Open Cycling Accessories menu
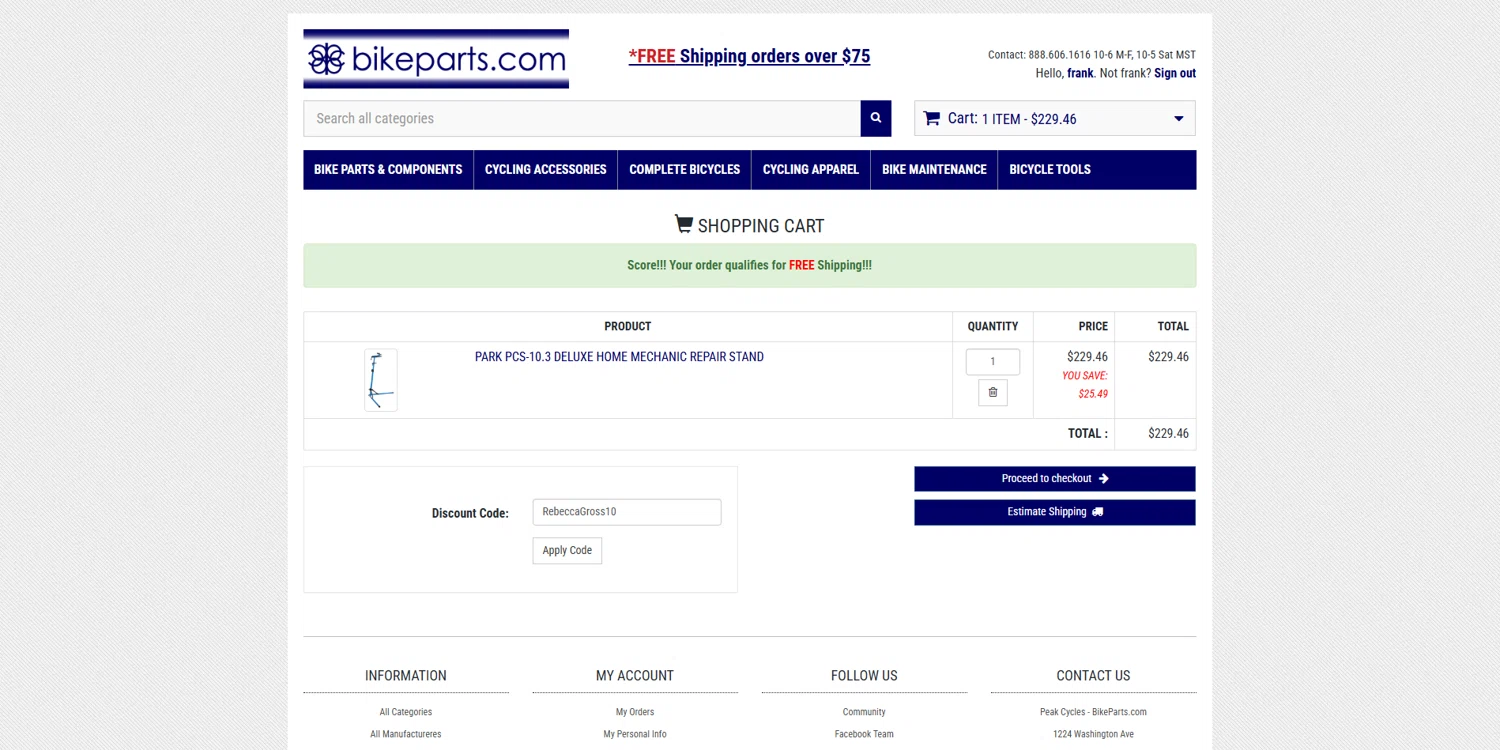This screenshot has width=1500, height=750. tap(546, 170)
